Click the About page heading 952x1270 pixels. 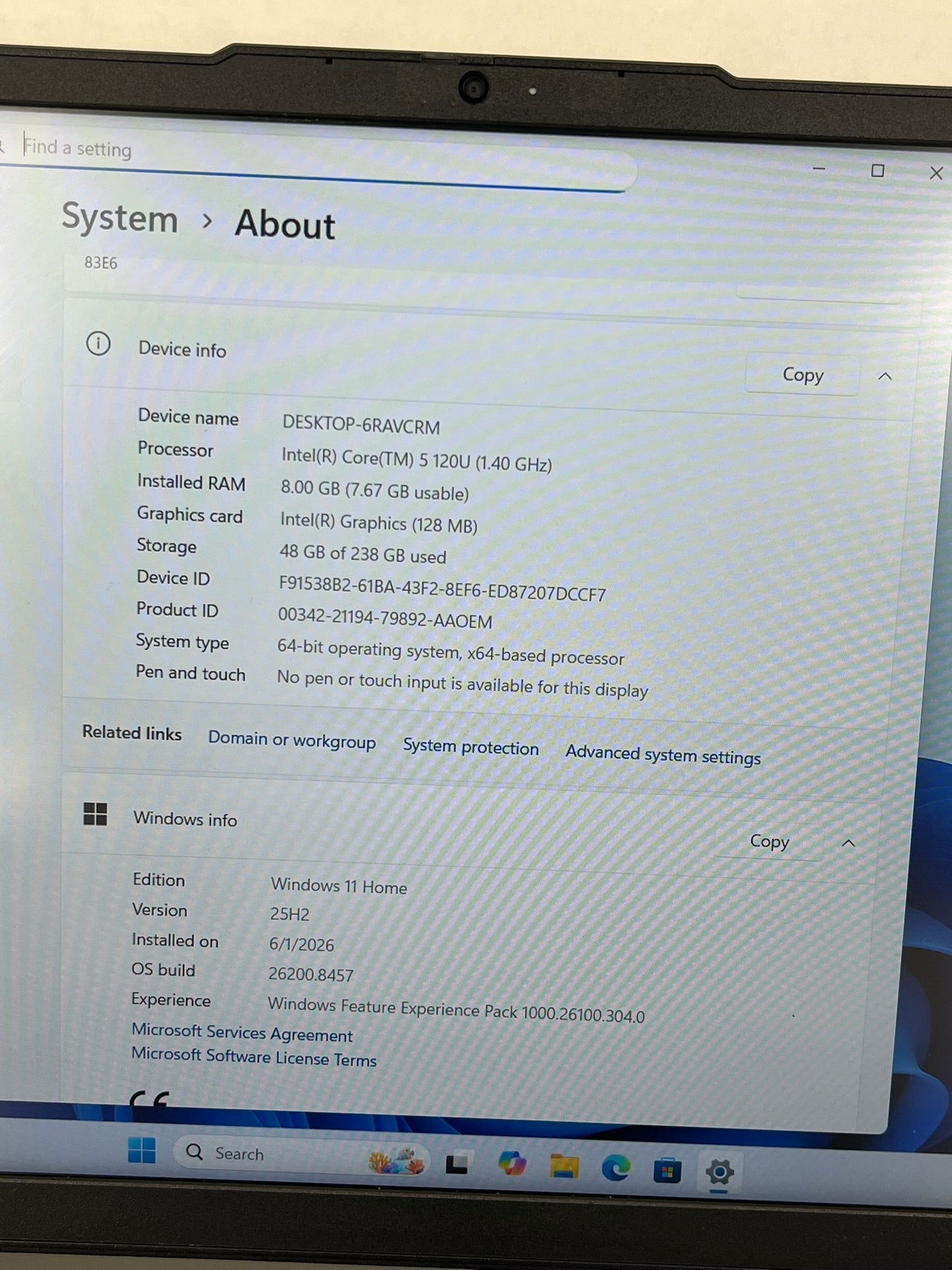pos(285,224)
